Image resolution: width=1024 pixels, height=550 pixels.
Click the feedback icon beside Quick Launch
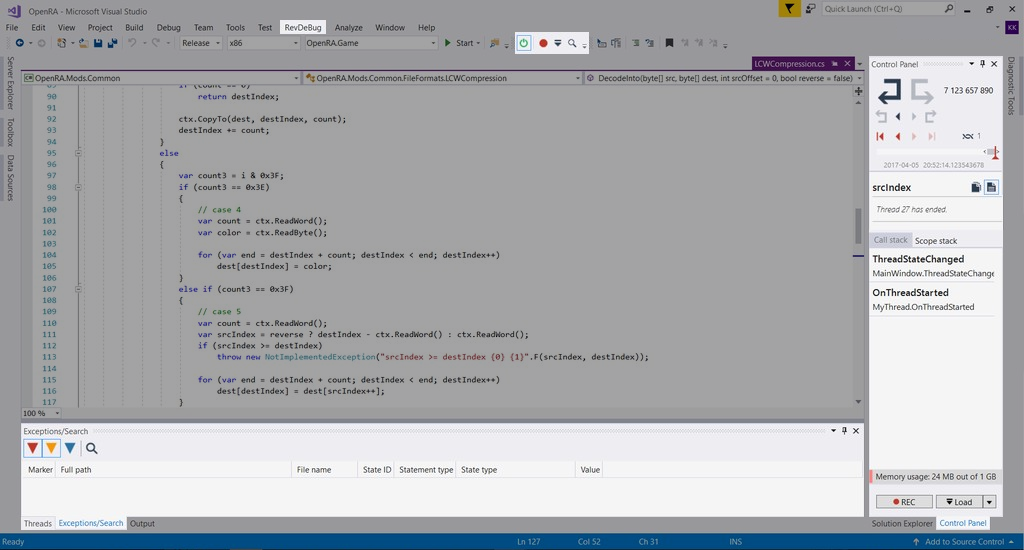tap(810, 8)
